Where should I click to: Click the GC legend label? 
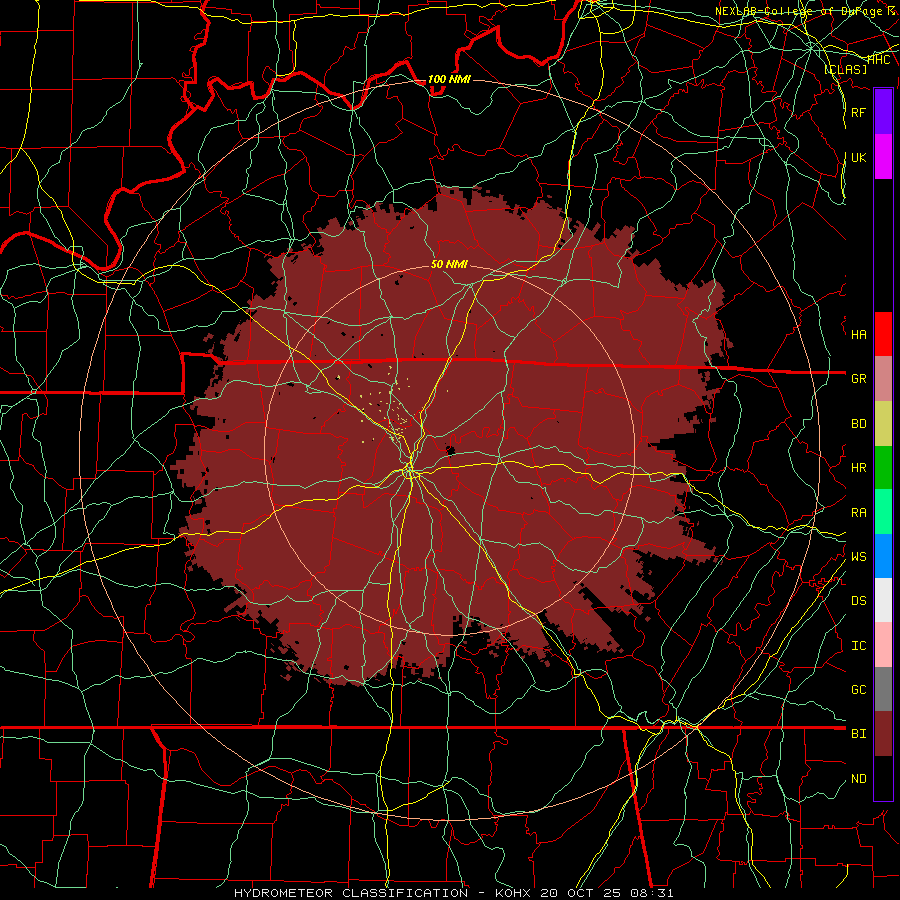(x=859, y=689)
